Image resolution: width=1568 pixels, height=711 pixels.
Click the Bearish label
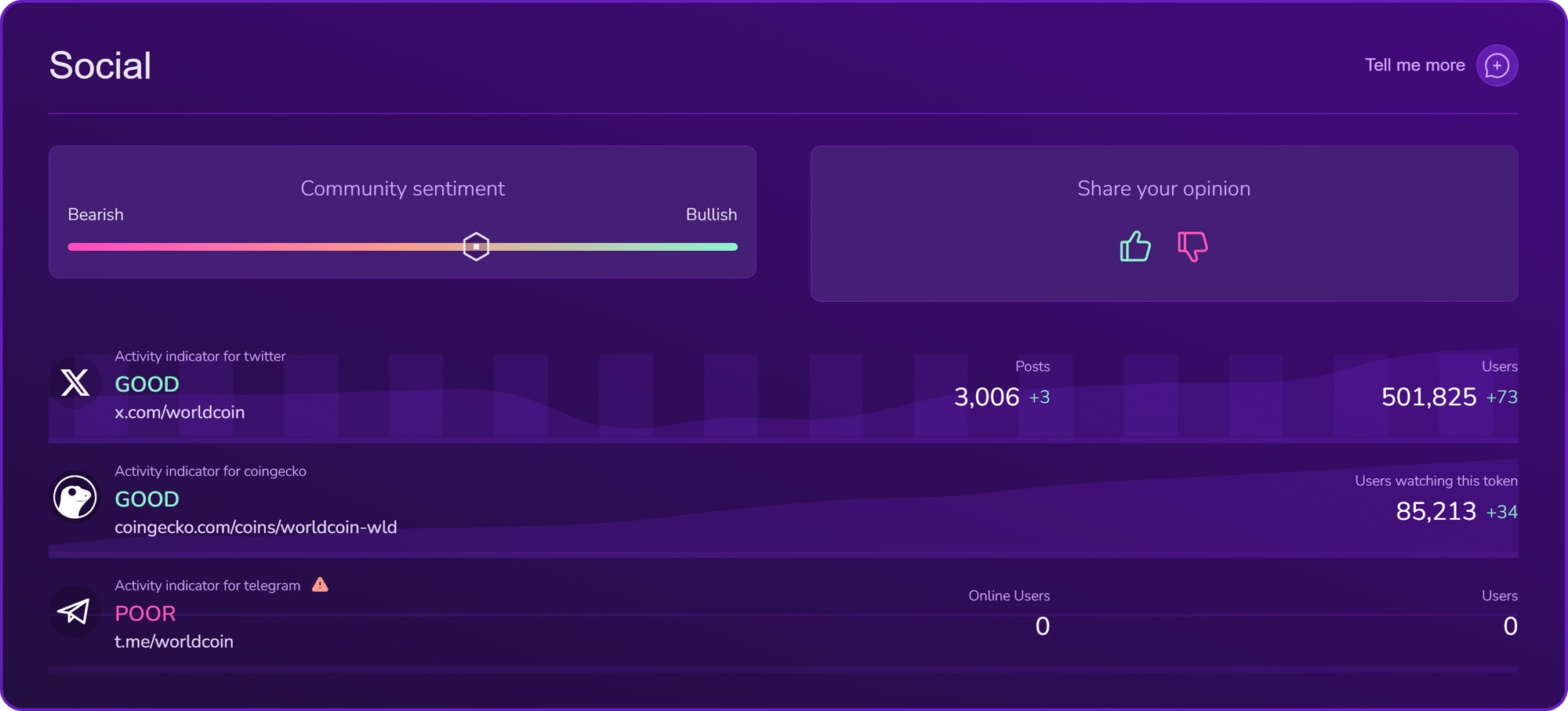click(x=96, y=214)
